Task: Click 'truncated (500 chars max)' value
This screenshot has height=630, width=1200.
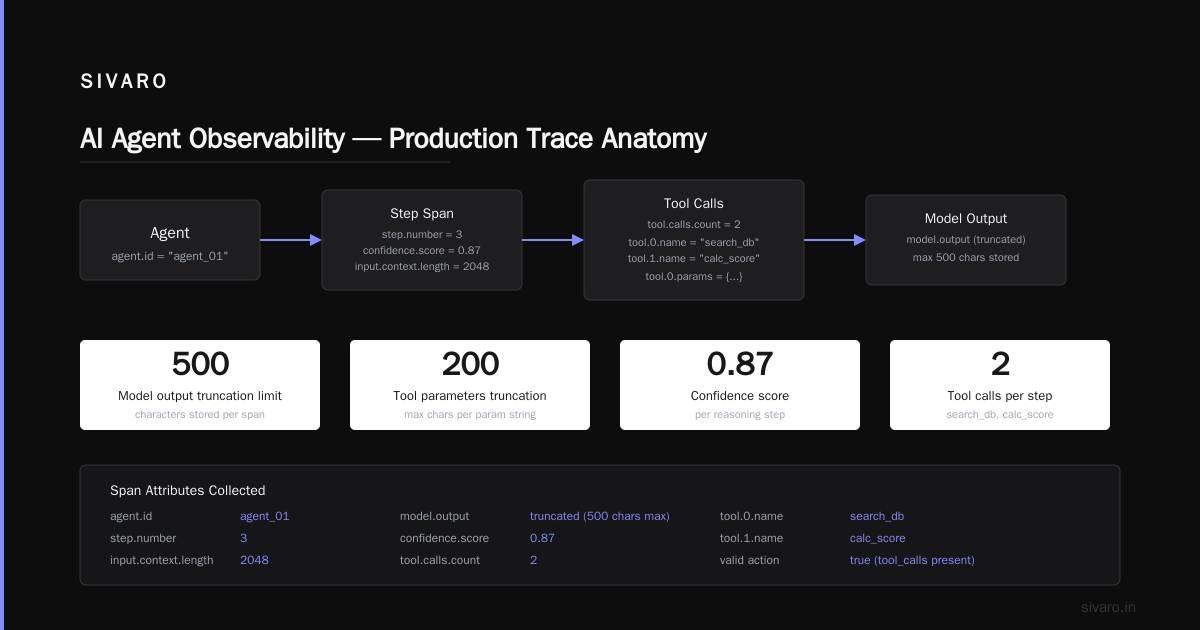Action: click(x=600, y=516)
